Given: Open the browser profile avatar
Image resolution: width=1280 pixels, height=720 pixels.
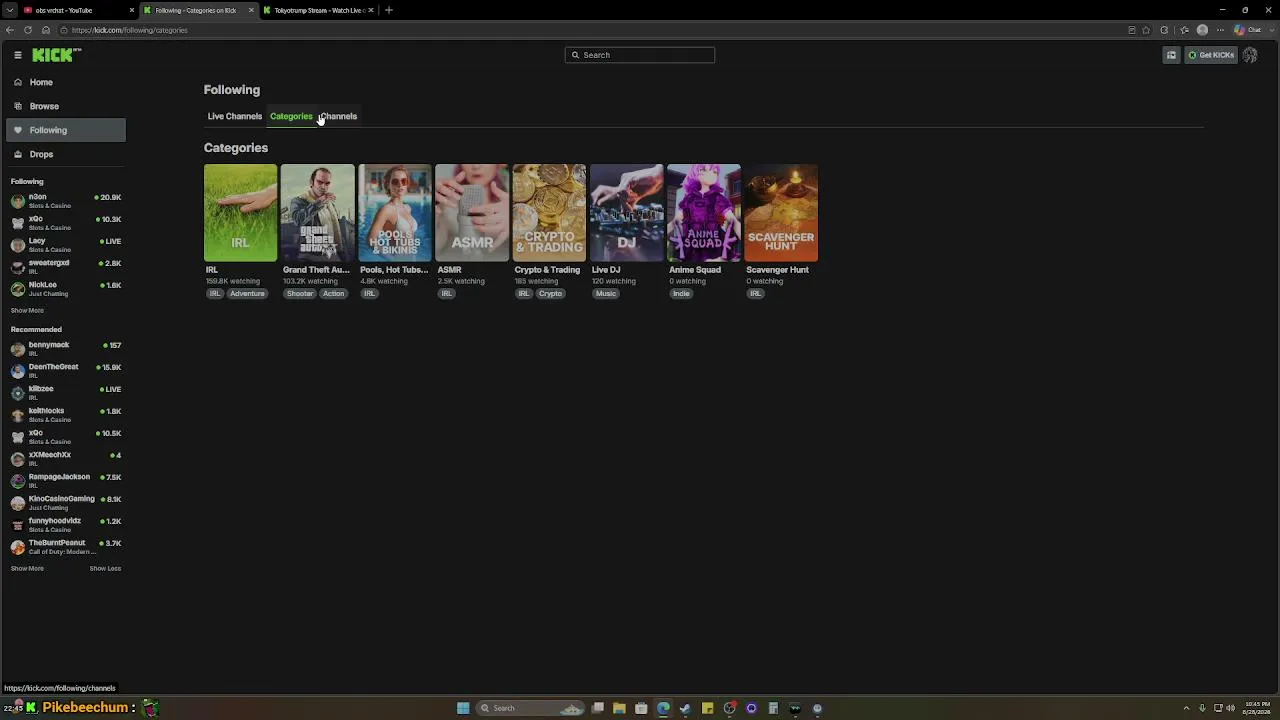Looking at the screenshot, I should 1202,30.
